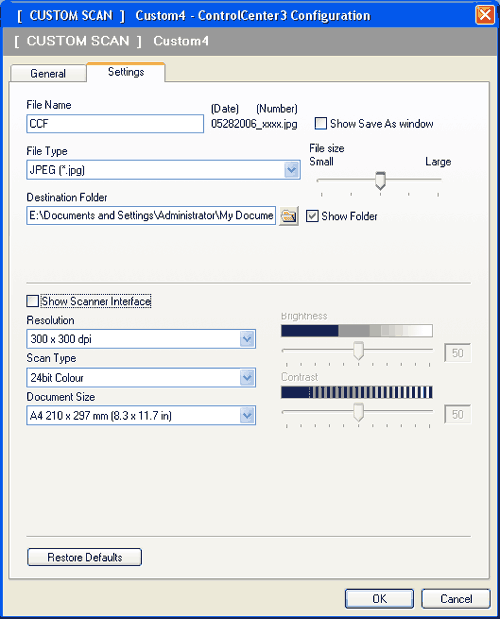Viewport: 500px width, 619px height.
Task: Open the Scan Type dropdown with 24bit Colour
Action: pos(247,377)
